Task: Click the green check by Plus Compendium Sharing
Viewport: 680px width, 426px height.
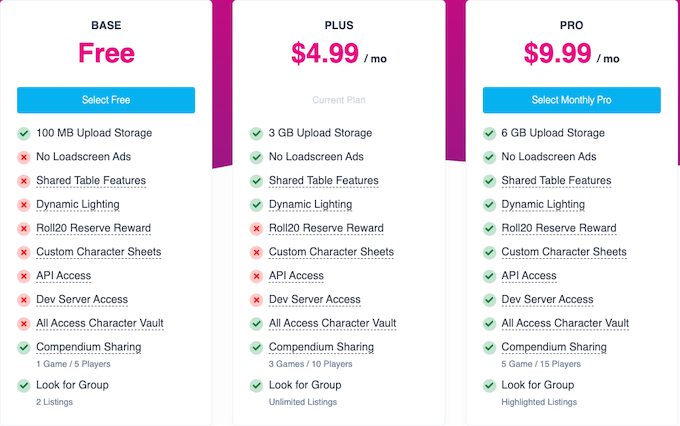Action: [x=256, y=348]
